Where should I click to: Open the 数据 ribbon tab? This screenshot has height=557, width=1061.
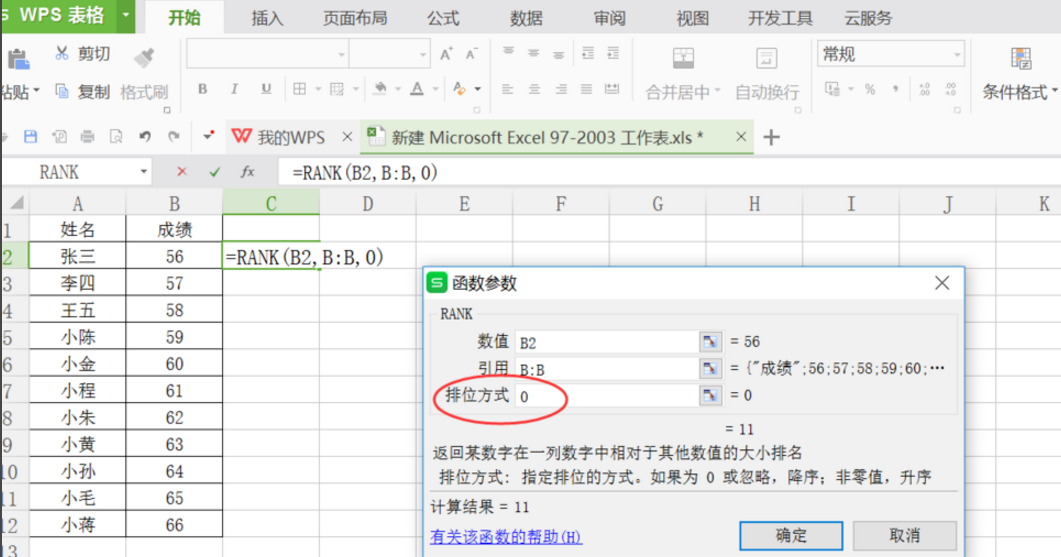526,18
